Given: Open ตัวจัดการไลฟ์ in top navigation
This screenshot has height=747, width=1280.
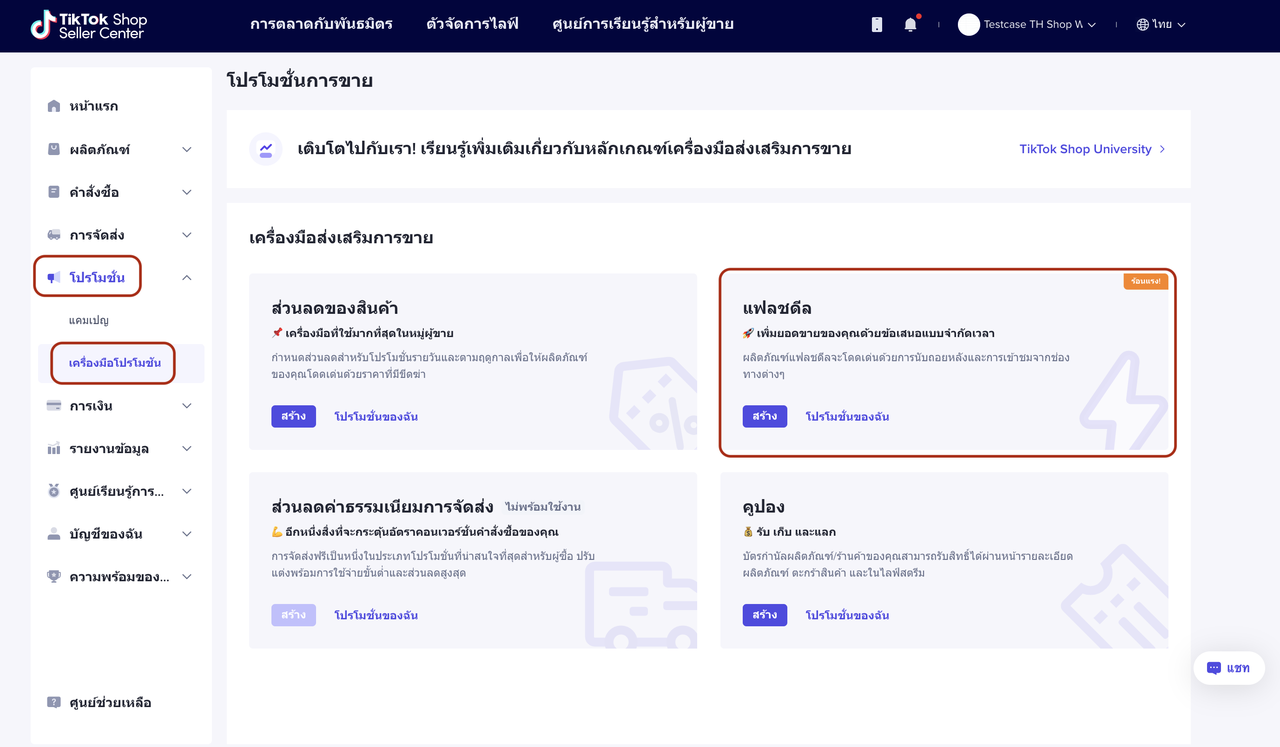Looking at the screenshot, I should (472, 24).
